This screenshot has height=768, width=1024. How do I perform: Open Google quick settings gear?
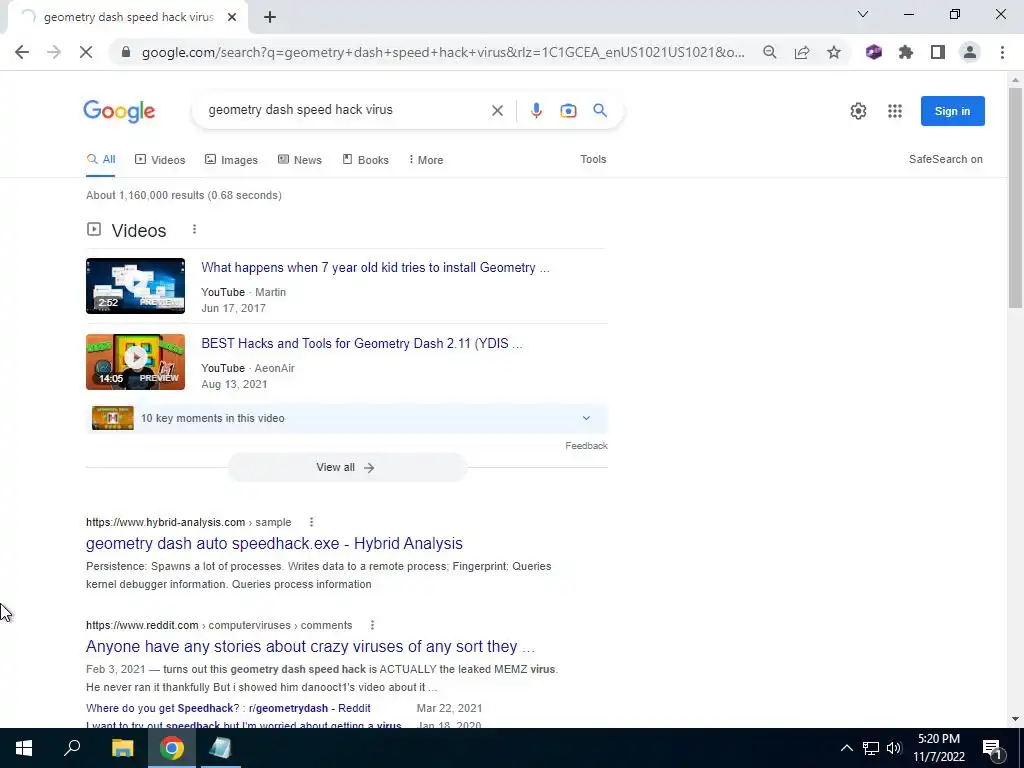pyautogui.click(x=858, y=111)
